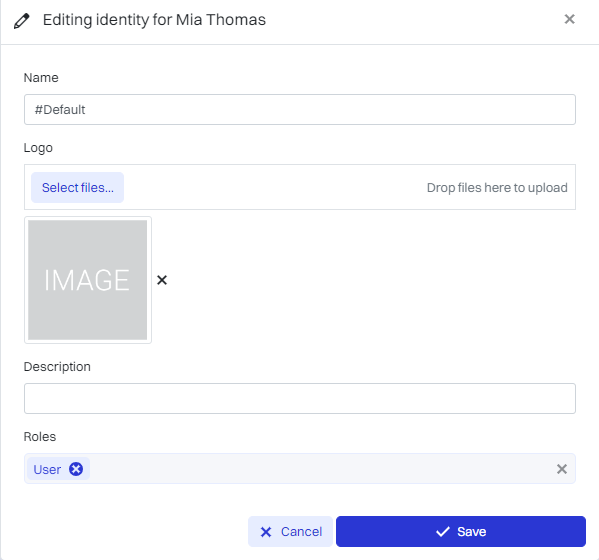Open the Select files... upload button

pyautogui.click(x=78, y=188)
